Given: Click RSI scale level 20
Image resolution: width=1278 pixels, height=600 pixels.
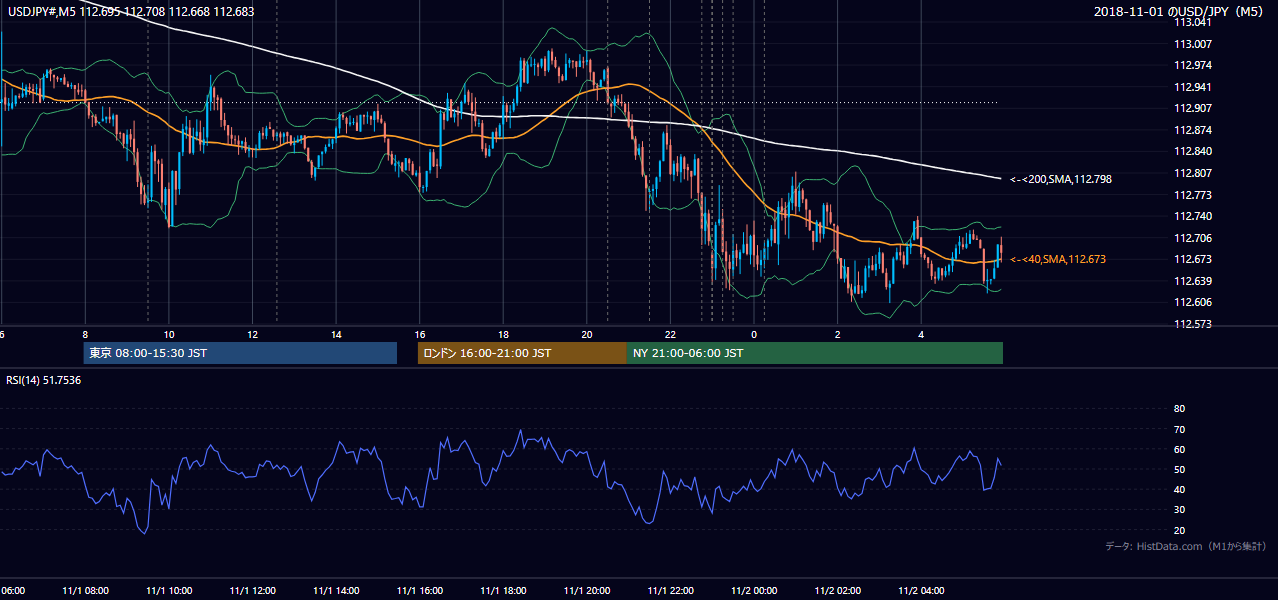Looking at the screenshot, I should (x=1179, y=530).
